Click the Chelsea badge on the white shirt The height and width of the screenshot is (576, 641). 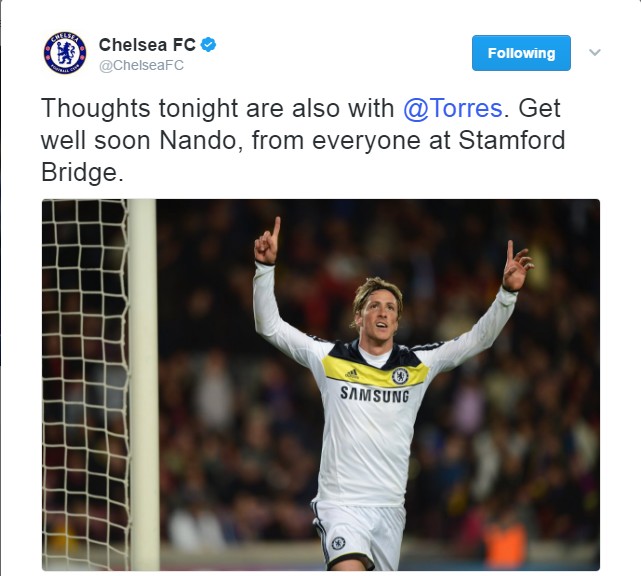[400, 376]
